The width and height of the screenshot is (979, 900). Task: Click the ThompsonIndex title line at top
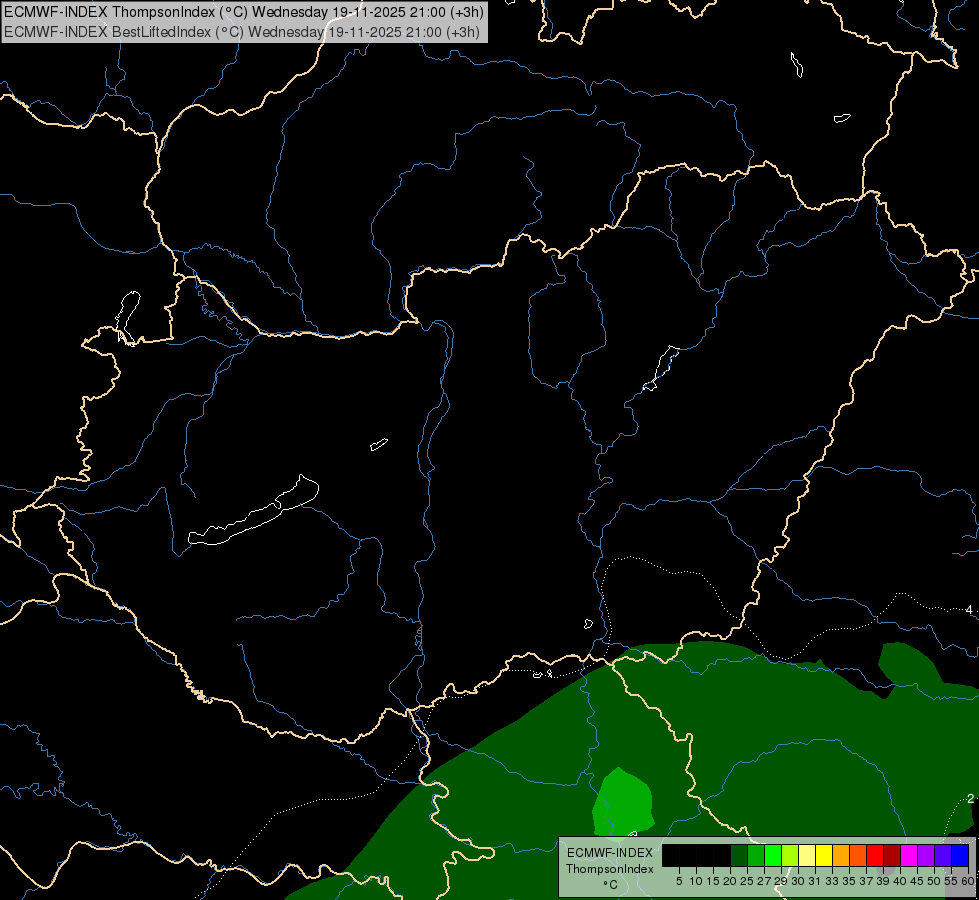pos(244,12)
